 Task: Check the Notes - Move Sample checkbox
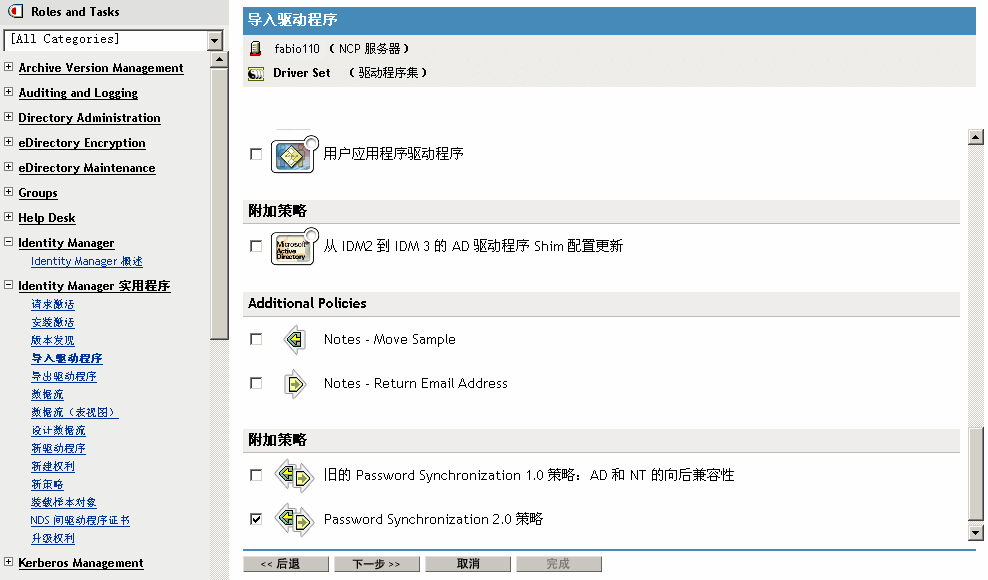coord(256,340)
